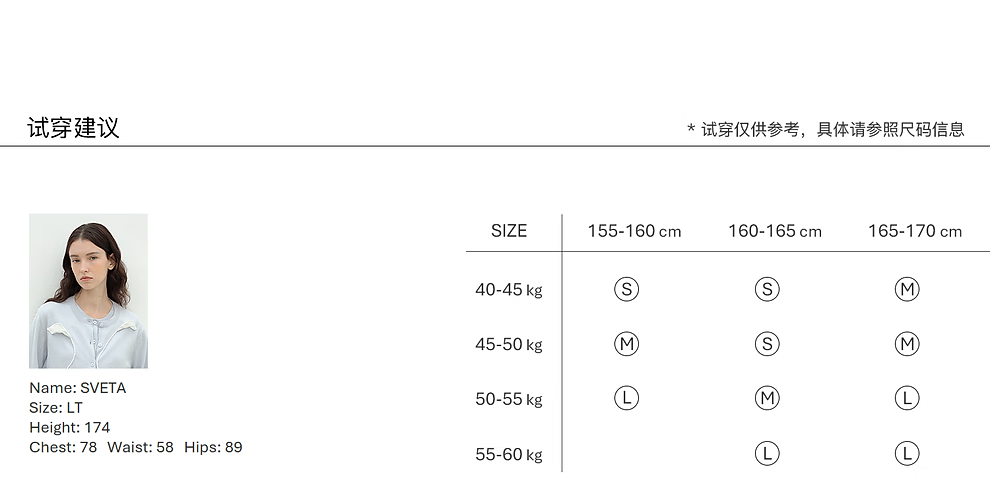
Task: Click the S size circle for 40-45 kg, 155-160 cm
Action: click(626, 290)
